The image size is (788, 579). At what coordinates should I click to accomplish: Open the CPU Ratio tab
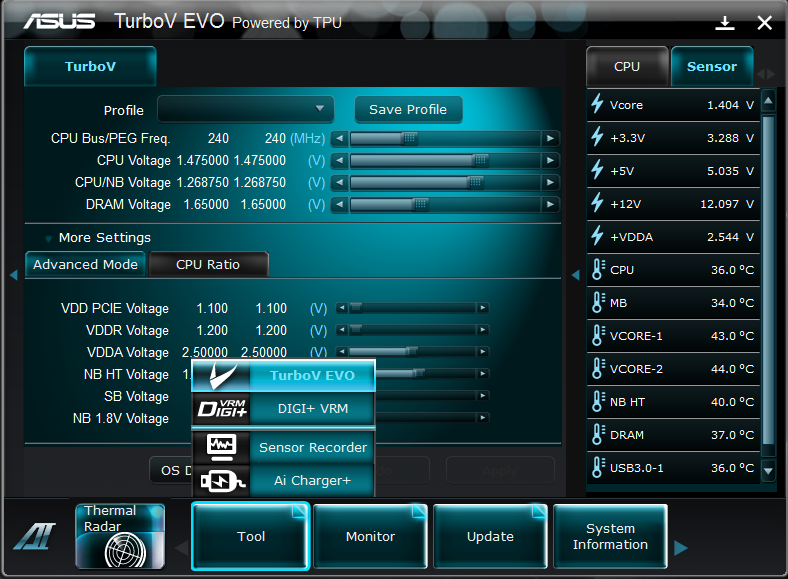(x=208, y=264)
